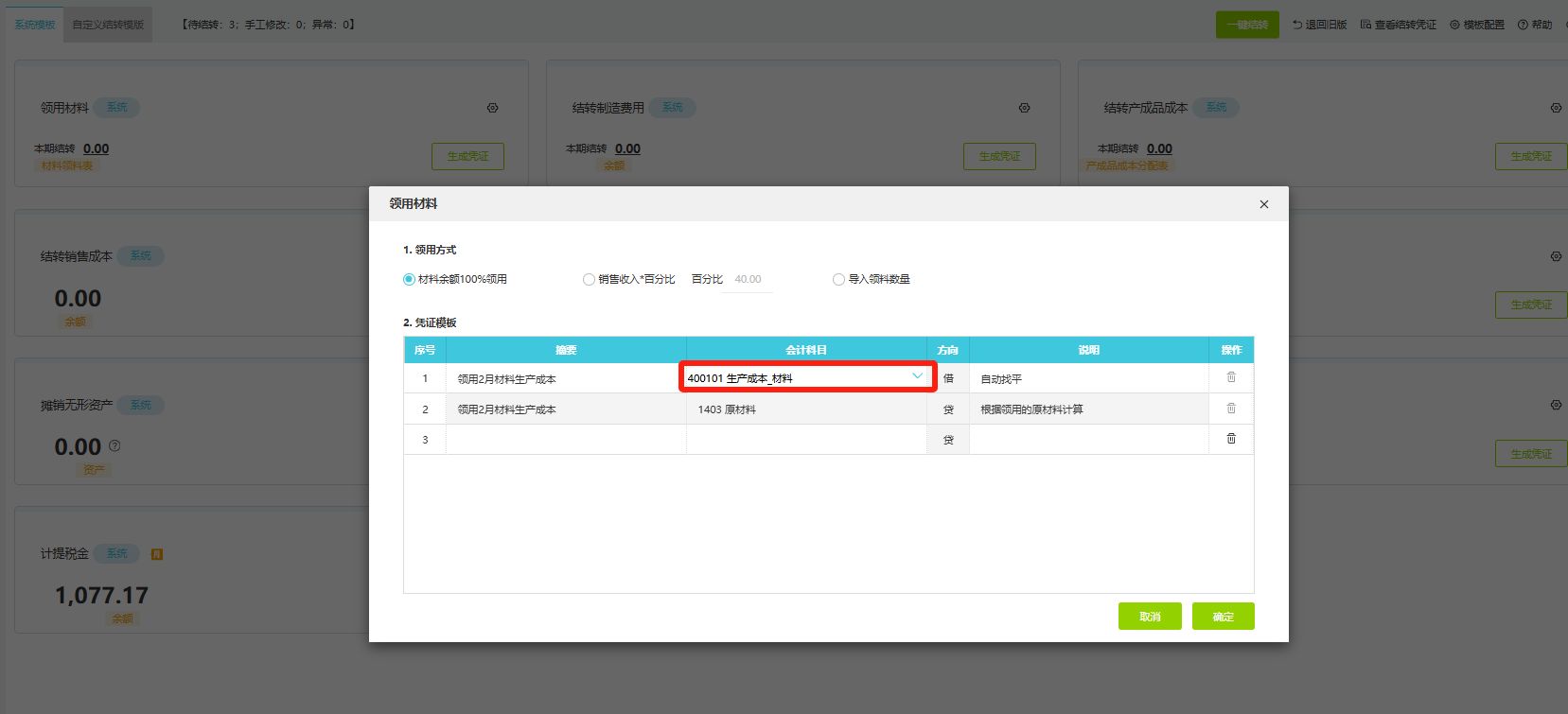
Task: Confirm with the 确定 button
Action: click(x=1224, y=617)
